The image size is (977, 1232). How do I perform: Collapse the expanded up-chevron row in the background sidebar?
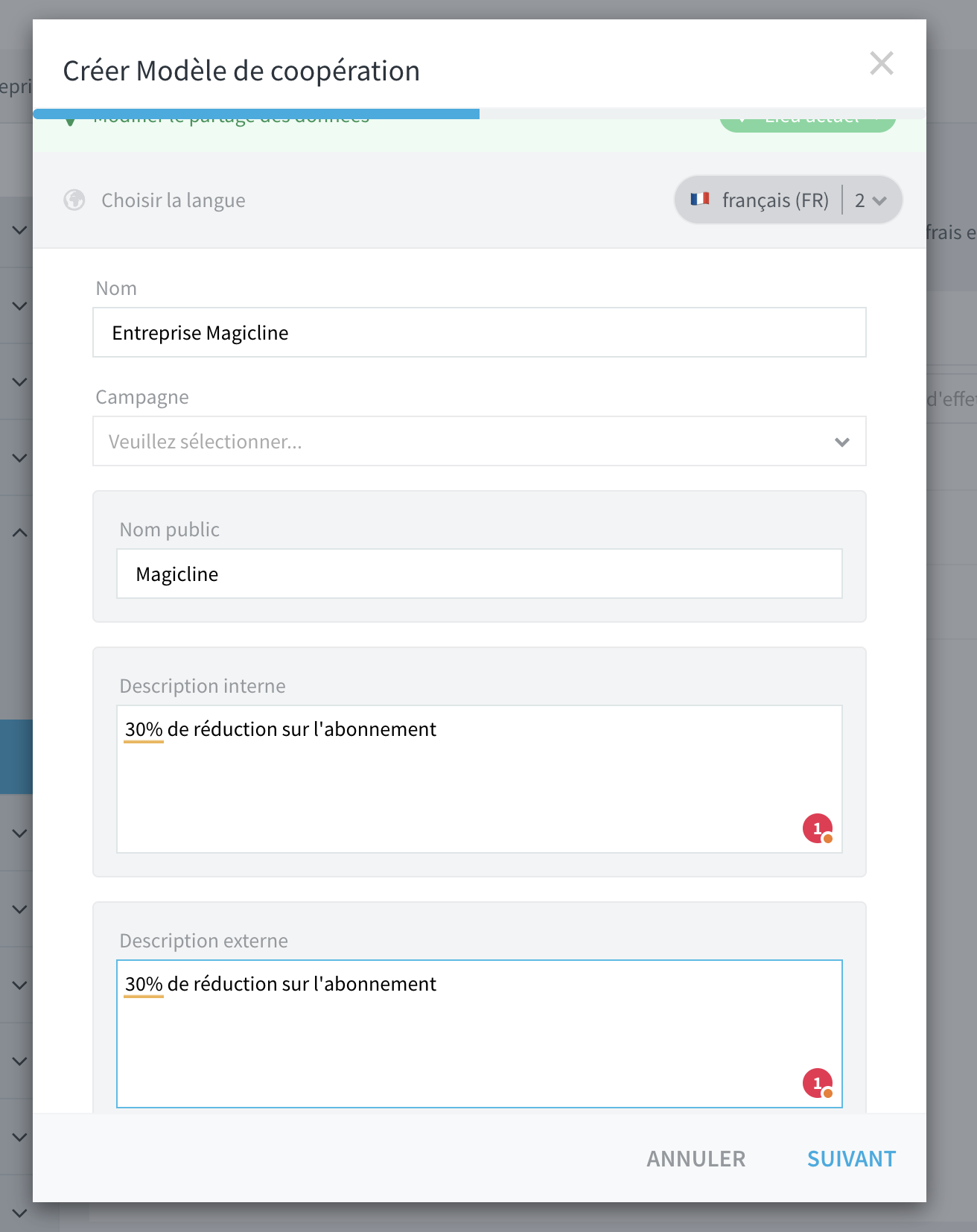[20, 533]
